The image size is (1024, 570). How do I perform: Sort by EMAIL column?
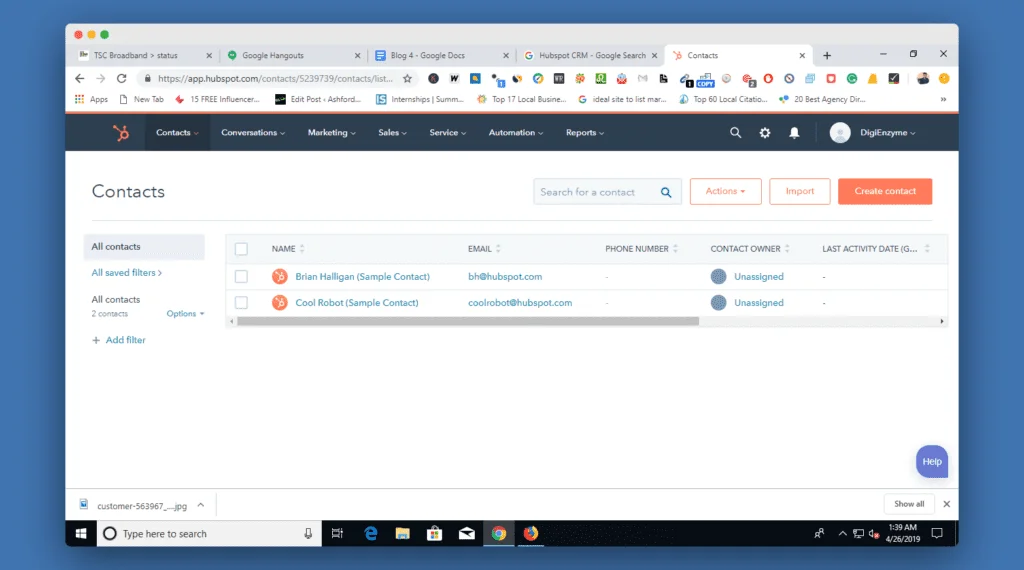pyautogui.click(x=484, y=249)
